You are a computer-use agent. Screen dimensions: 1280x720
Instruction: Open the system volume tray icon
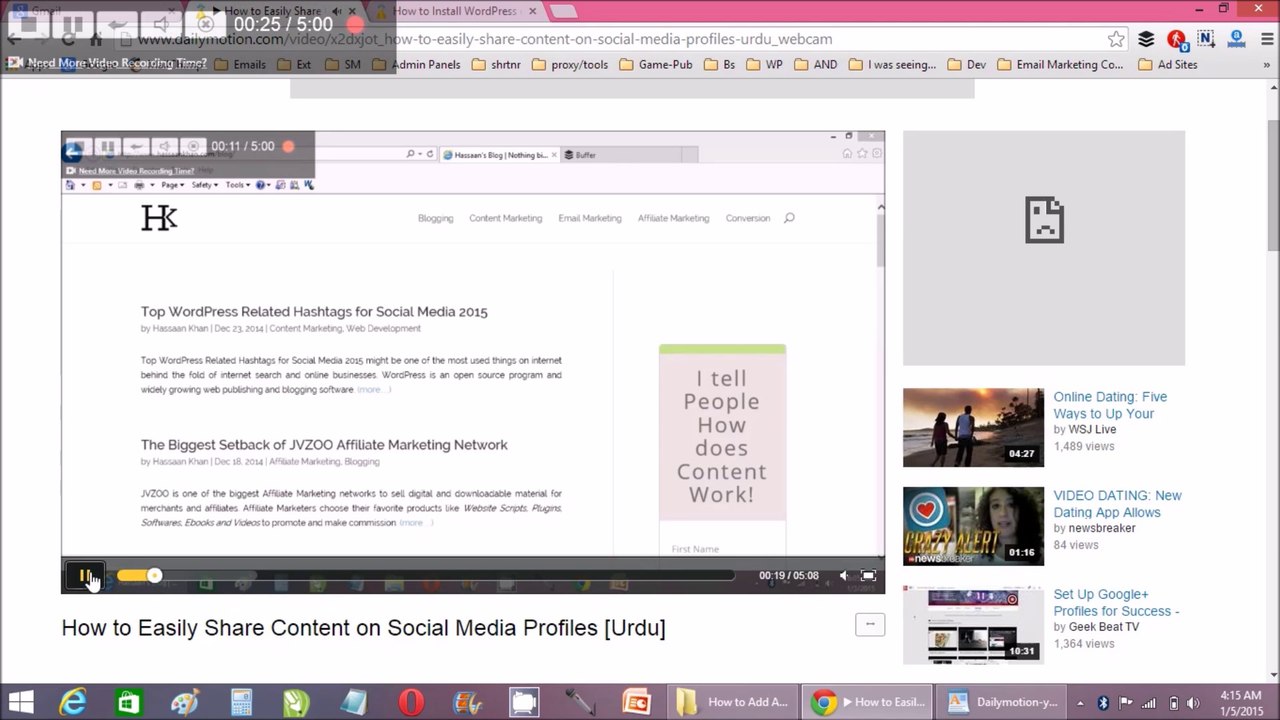point(1193,702)
